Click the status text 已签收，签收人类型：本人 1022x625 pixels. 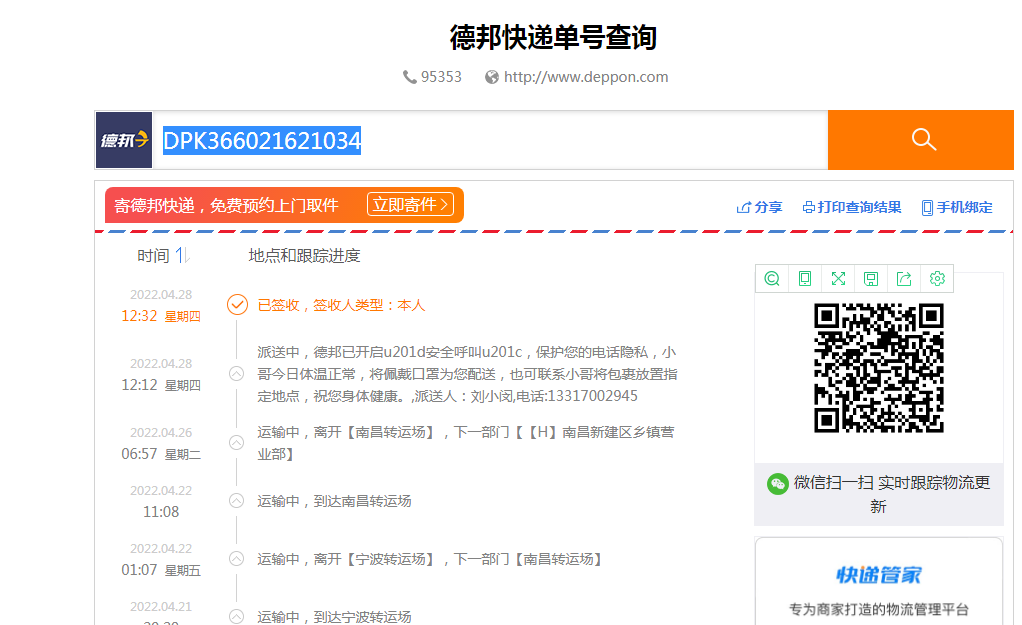pyautogui.click(x=341, y=305)
